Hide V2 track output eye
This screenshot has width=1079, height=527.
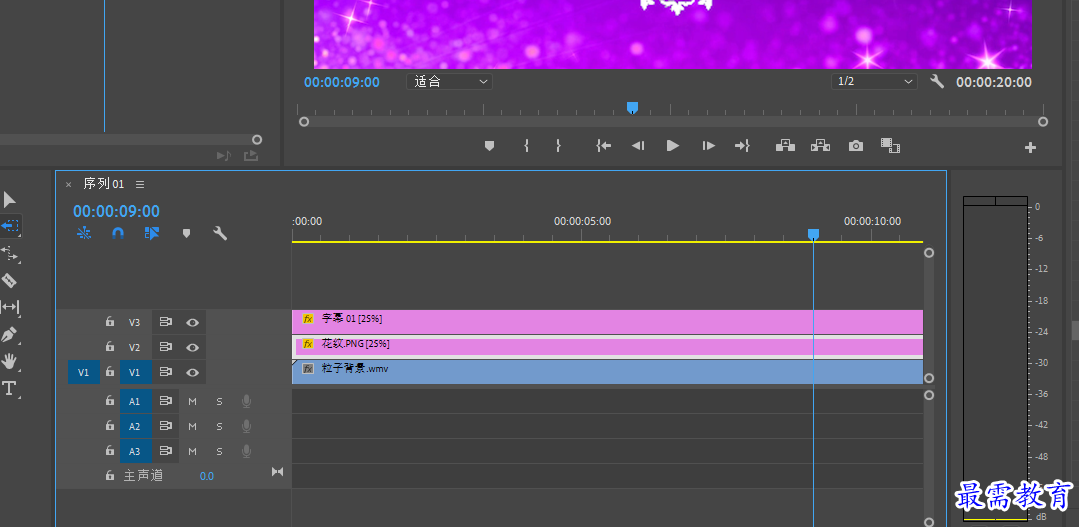[x=193, y=347]
